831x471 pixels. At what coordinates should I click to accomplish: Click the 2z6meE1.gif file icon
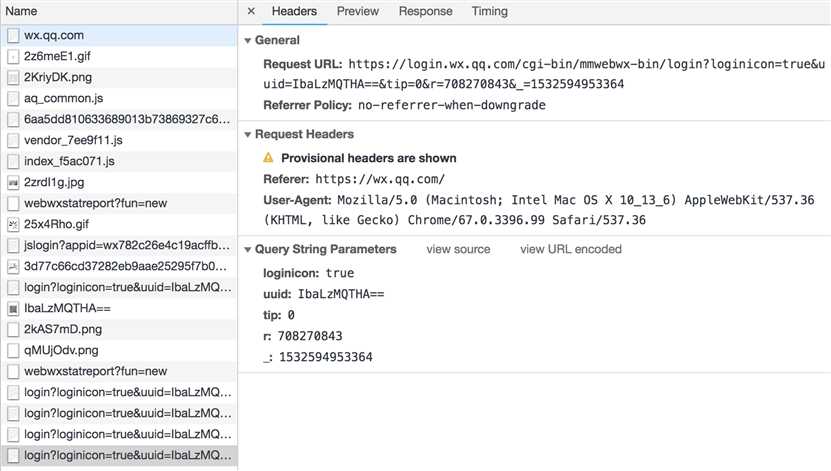coord(13,57)
